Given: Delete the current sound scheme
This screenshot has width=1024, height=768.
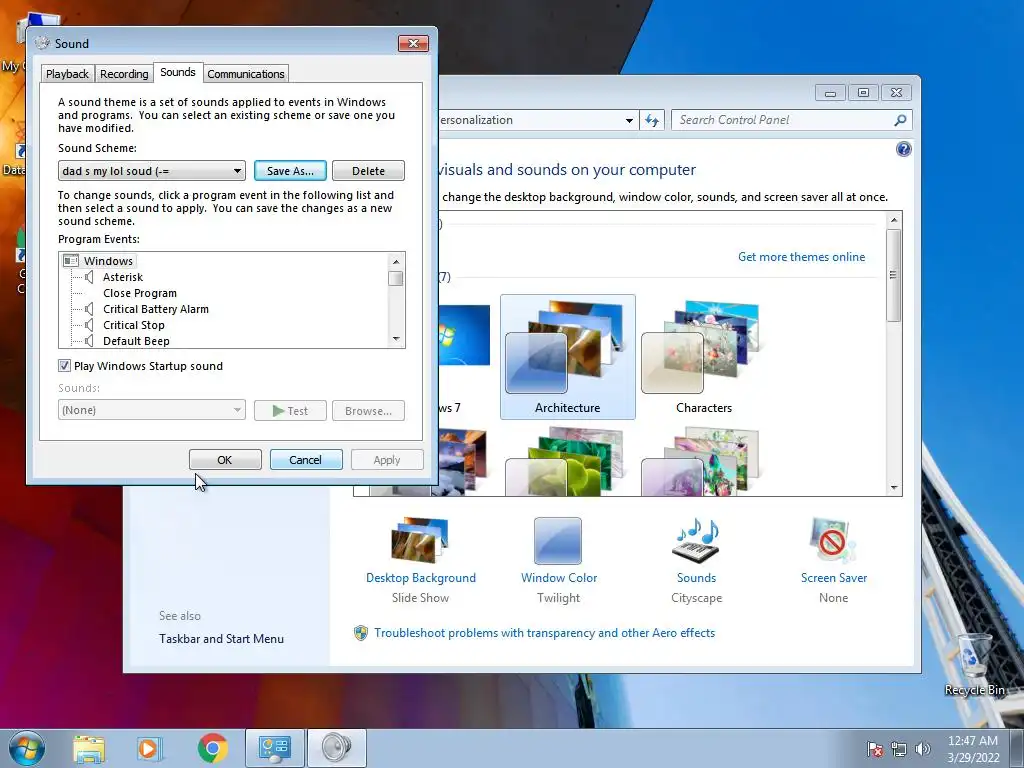Looking at the screenshot, I should point(368,171).
